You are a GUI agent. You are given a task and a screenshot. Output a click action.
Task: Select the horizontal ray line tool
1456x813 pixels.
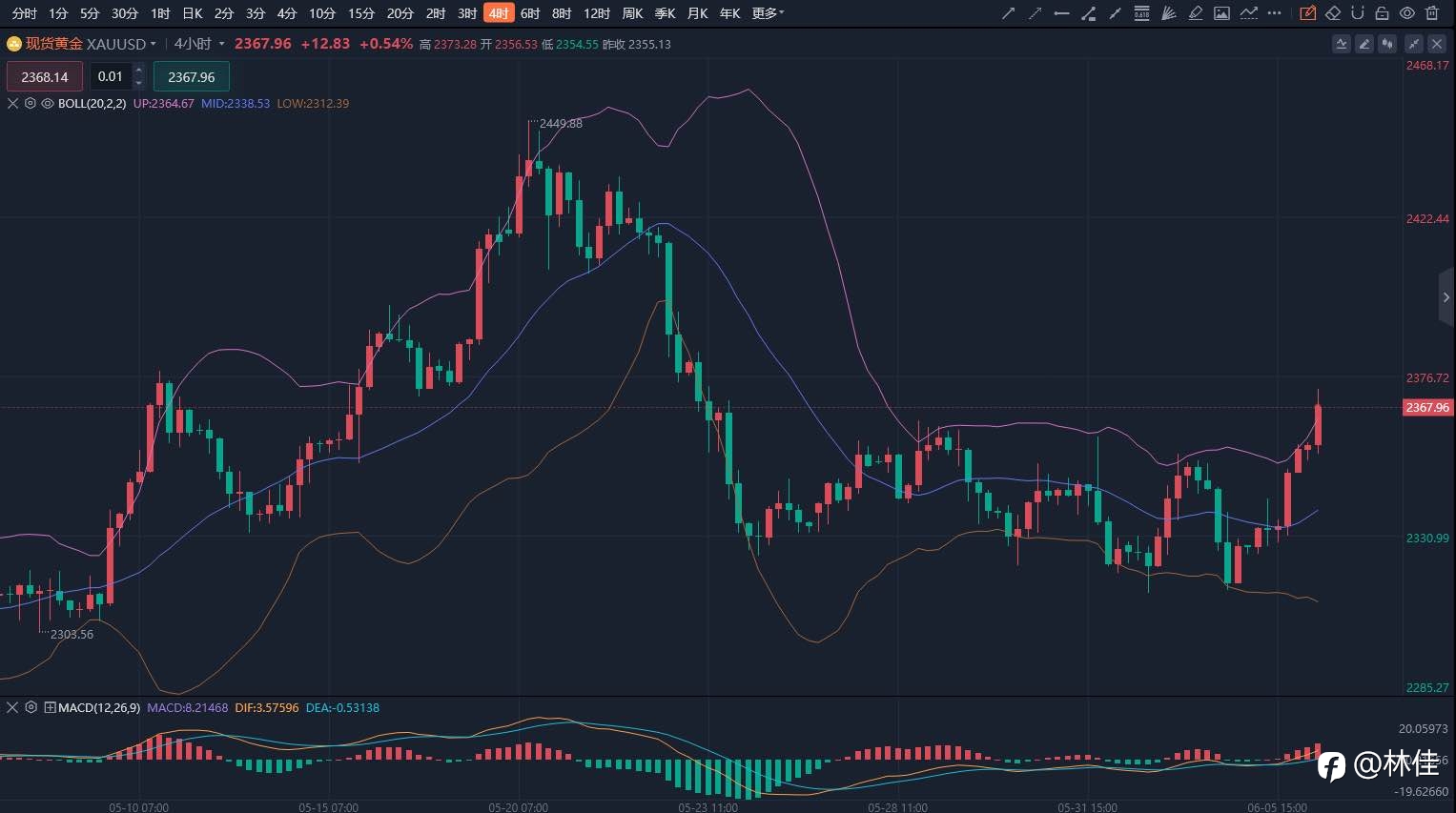1061,13
